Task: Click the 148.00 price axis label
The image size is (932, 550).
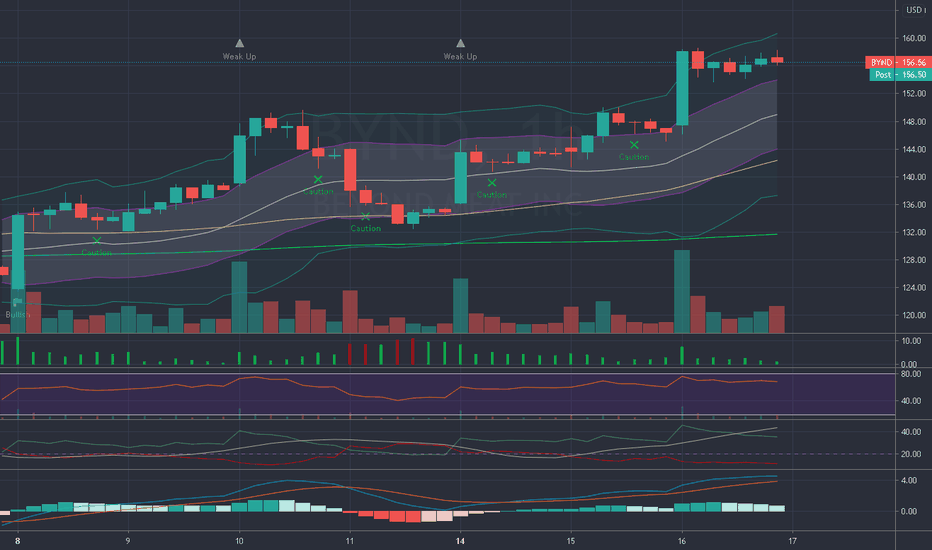Action: pos(914,121)
